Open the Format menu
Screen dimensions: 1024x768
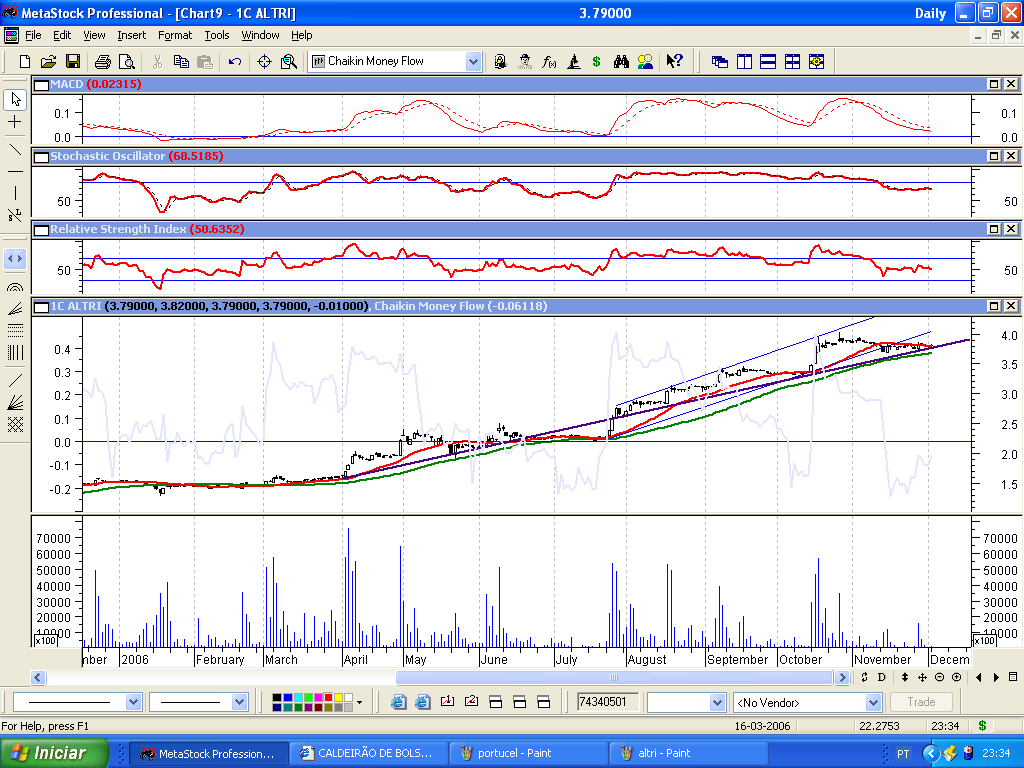(175, 35)
